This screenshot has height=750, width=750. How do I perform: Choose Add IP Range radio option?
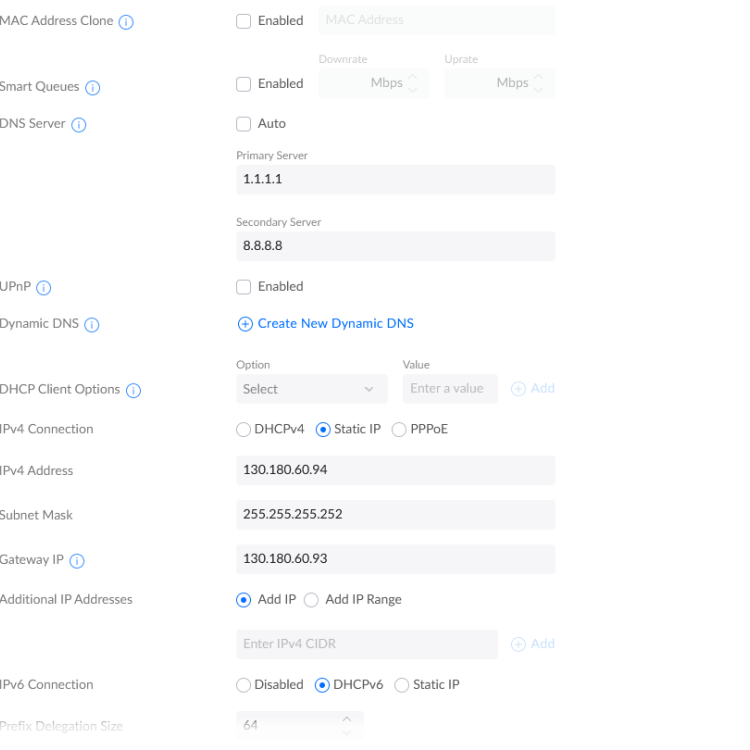point(311,600)
